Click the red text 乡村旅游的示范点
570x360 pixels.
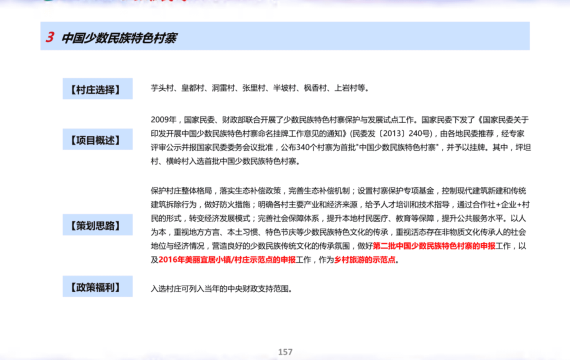[365, 260]
